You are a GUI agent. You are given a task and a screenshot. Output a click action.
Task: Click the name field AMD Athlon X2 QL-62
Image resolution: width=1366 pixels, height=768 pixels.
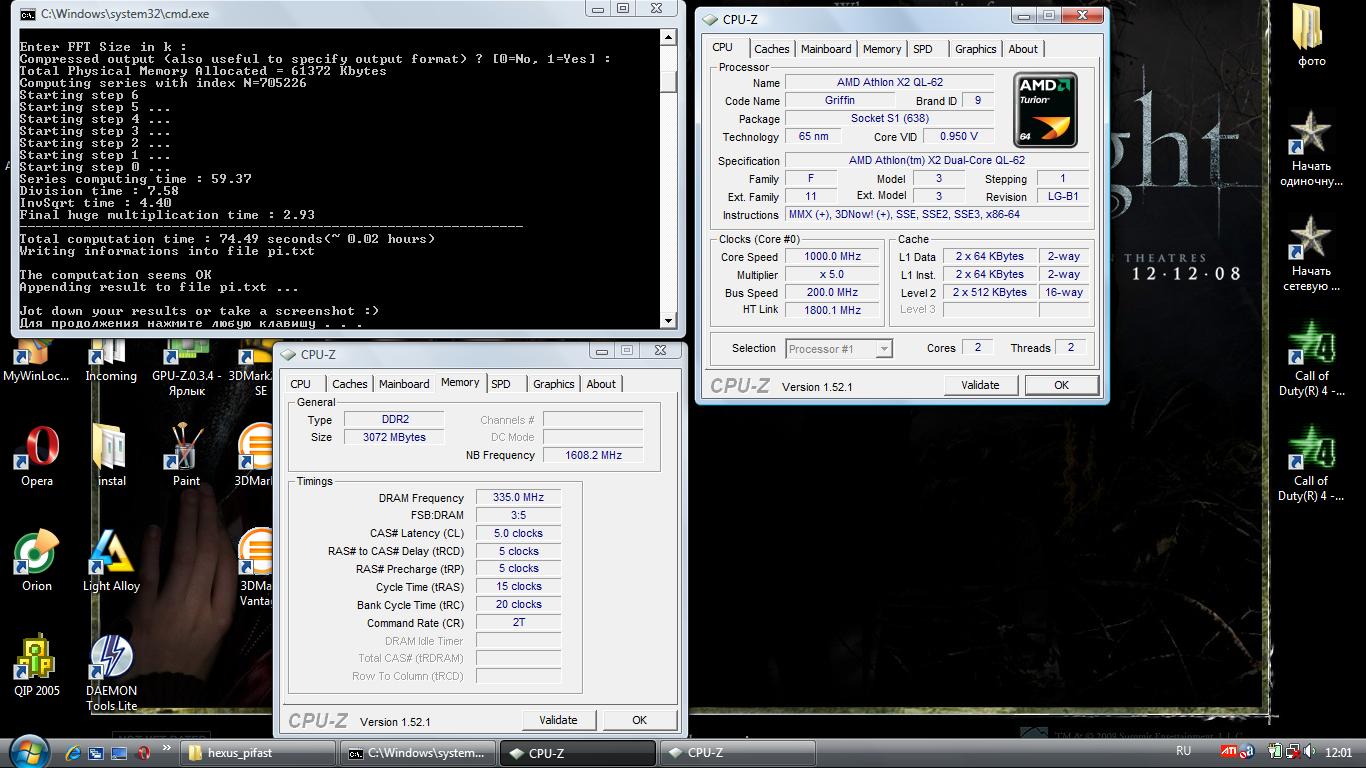click(889, 83)
